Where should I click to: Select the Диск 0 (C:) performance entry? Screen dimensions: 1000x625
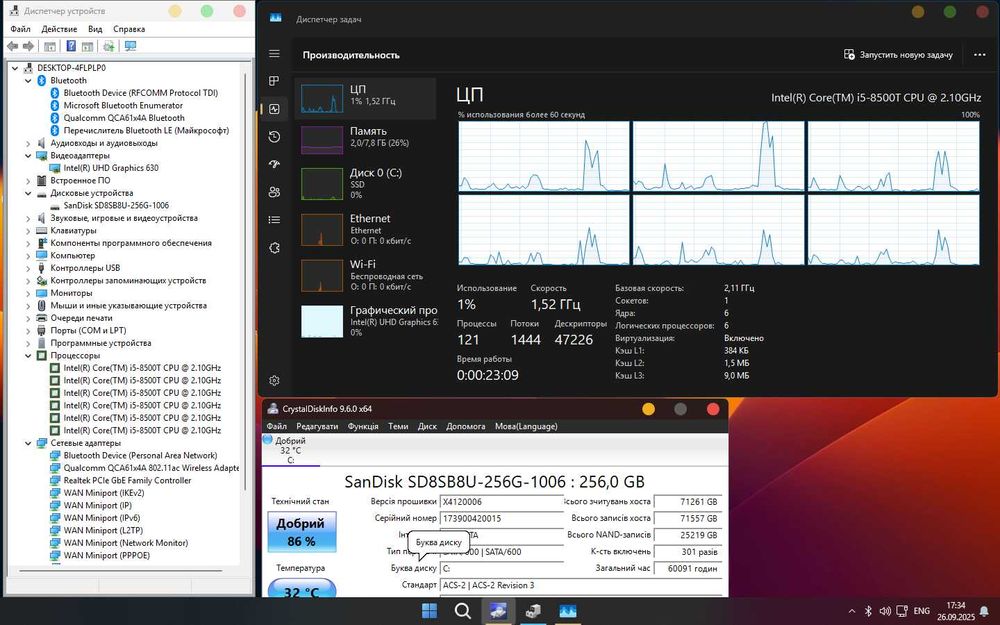[x=366, y=184]
